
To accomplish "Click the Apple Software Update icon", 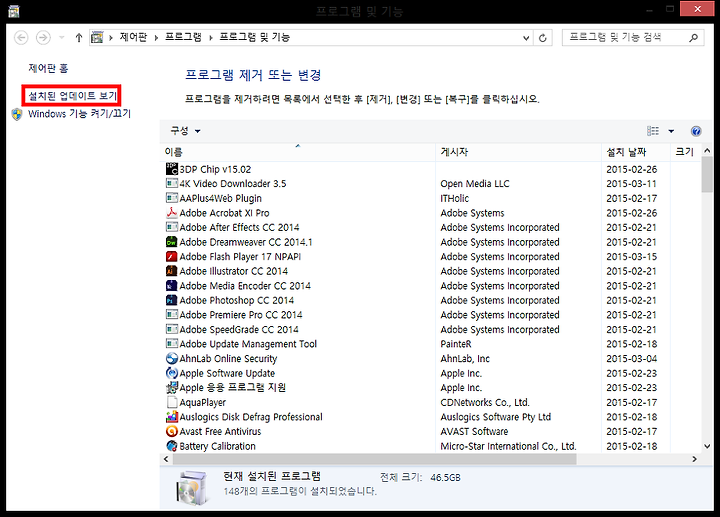I will point(172,373).
